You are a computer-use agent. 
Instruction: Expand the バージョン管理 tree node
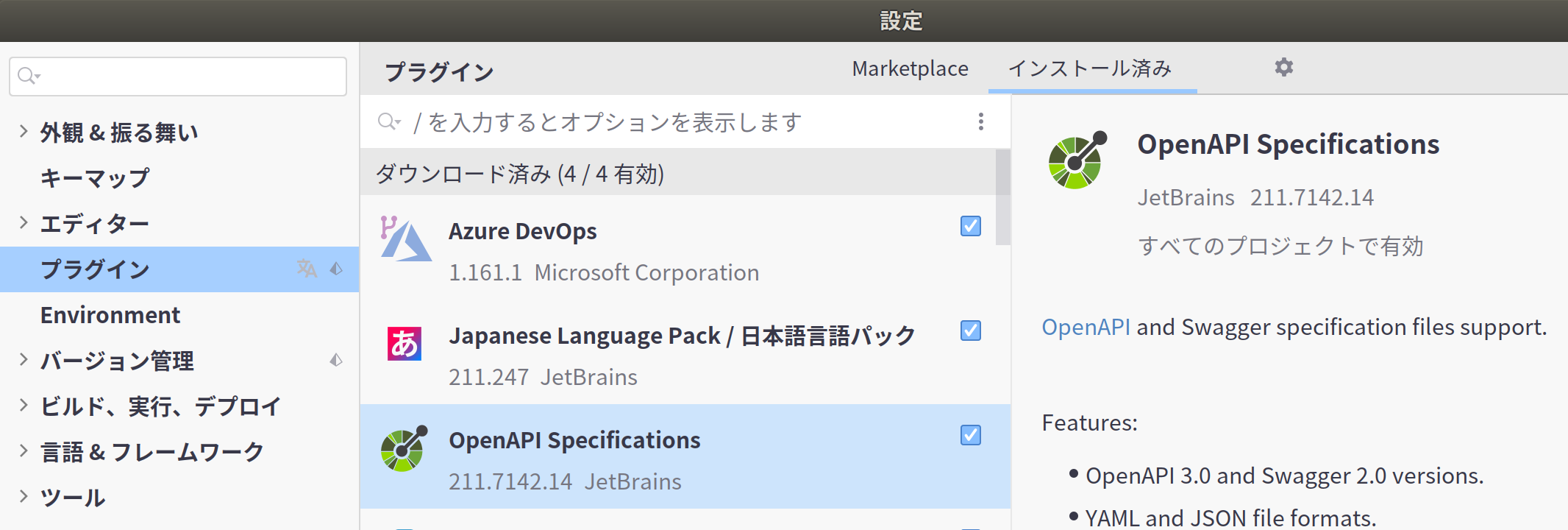pos(24,360)
